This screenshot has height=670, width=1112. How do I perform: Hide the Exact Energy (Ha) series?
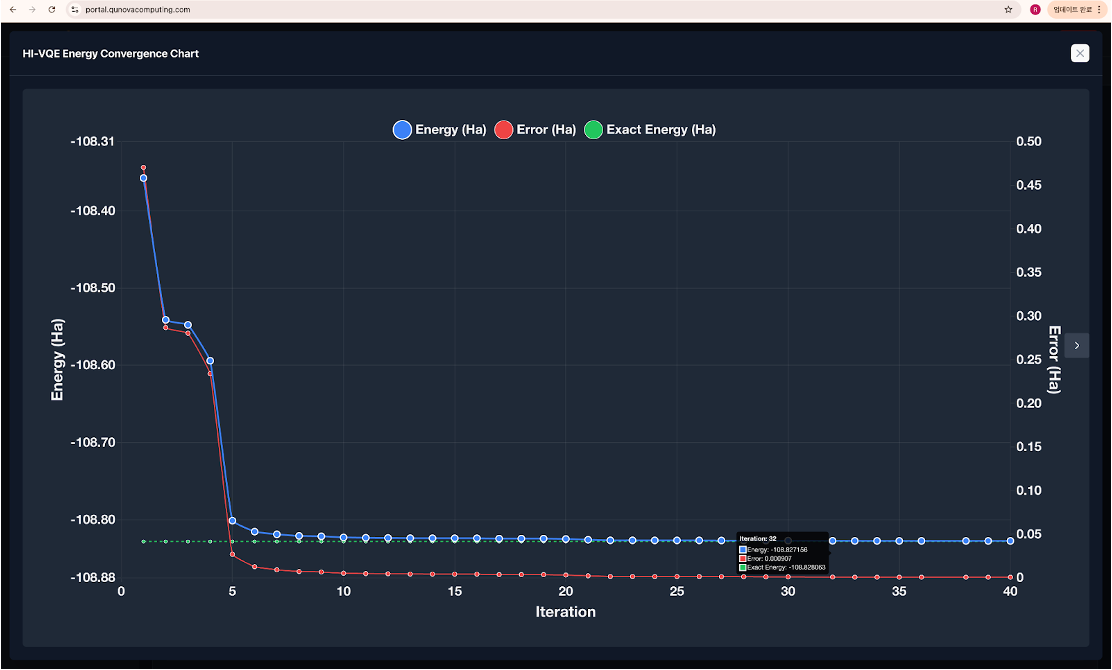[660, 130]
